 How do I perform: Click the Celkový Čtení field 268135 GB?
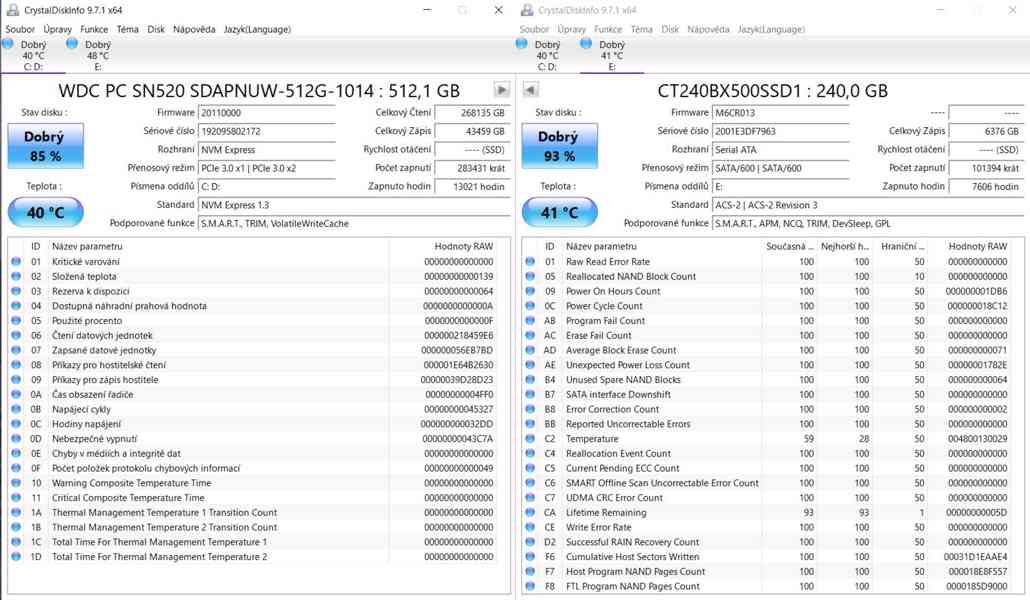(x=472, y=113)
